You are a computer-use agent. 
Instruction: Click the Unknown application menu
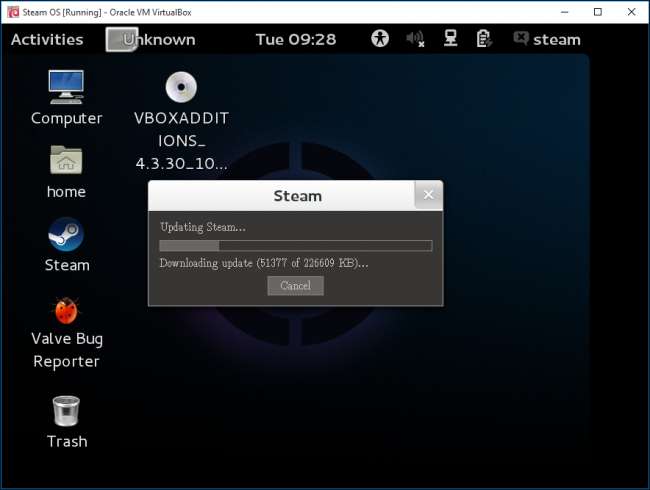[x=151, y=39]
